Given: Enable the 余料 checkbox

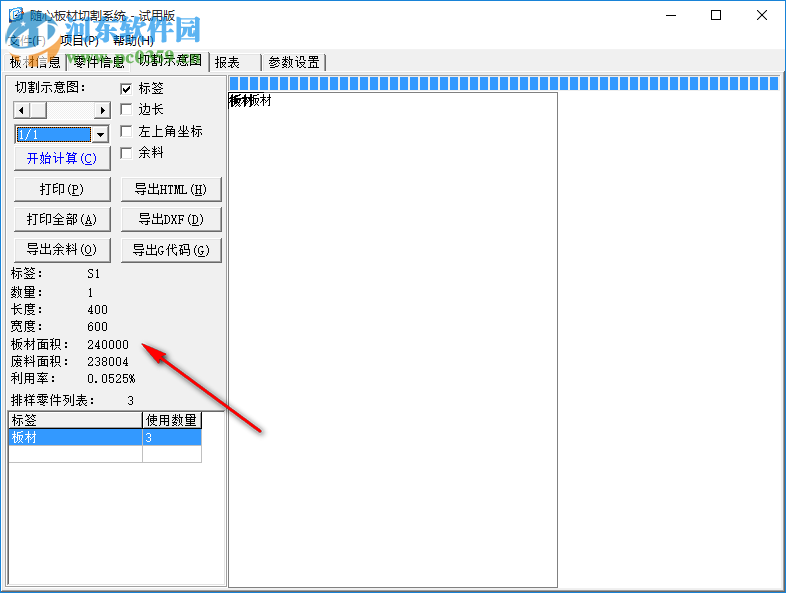Looking at the screenshot, I should pos(126,152).
